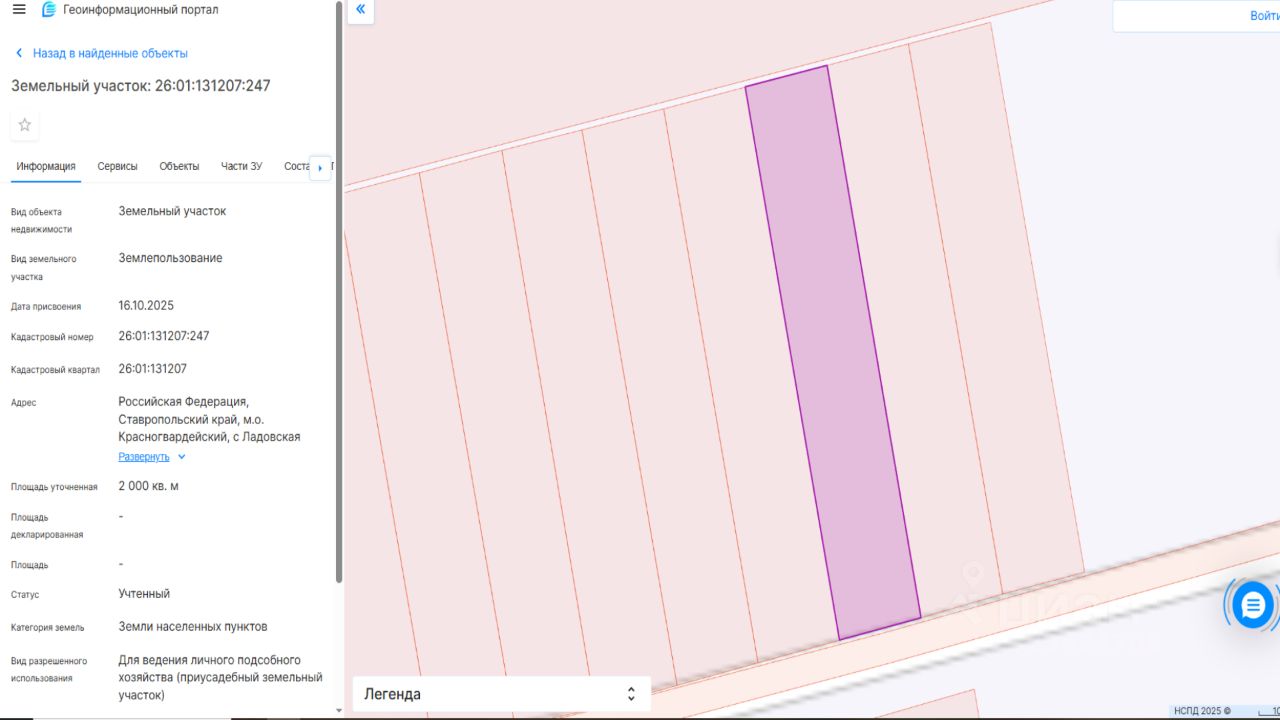Click the Вид земельного участка label
This screenshot has height=720, width=1280.
44,268
